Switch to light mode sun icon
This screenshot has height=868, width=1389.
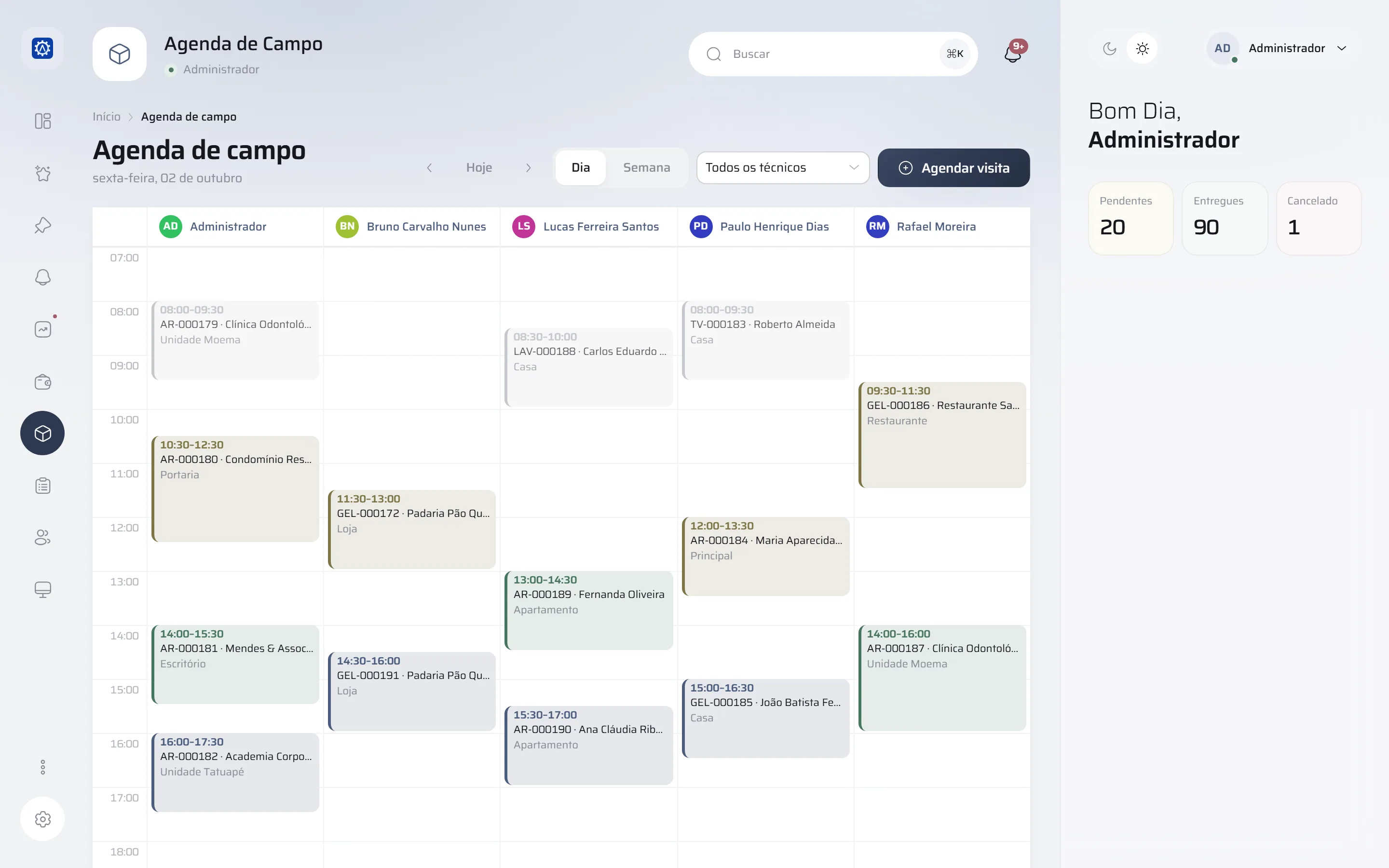pyautogui.click(x=1142, y=48)
